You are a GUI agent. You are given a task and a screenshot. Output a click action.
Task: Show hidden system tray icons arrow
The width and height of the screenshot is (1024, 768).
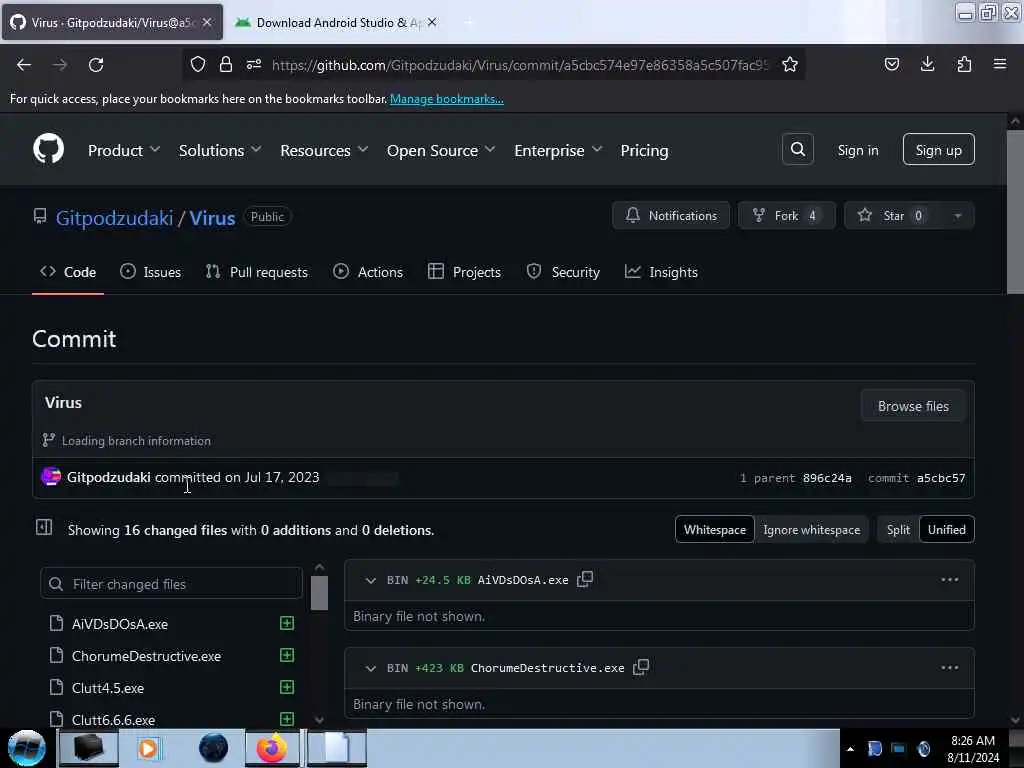tap(850, 749)
